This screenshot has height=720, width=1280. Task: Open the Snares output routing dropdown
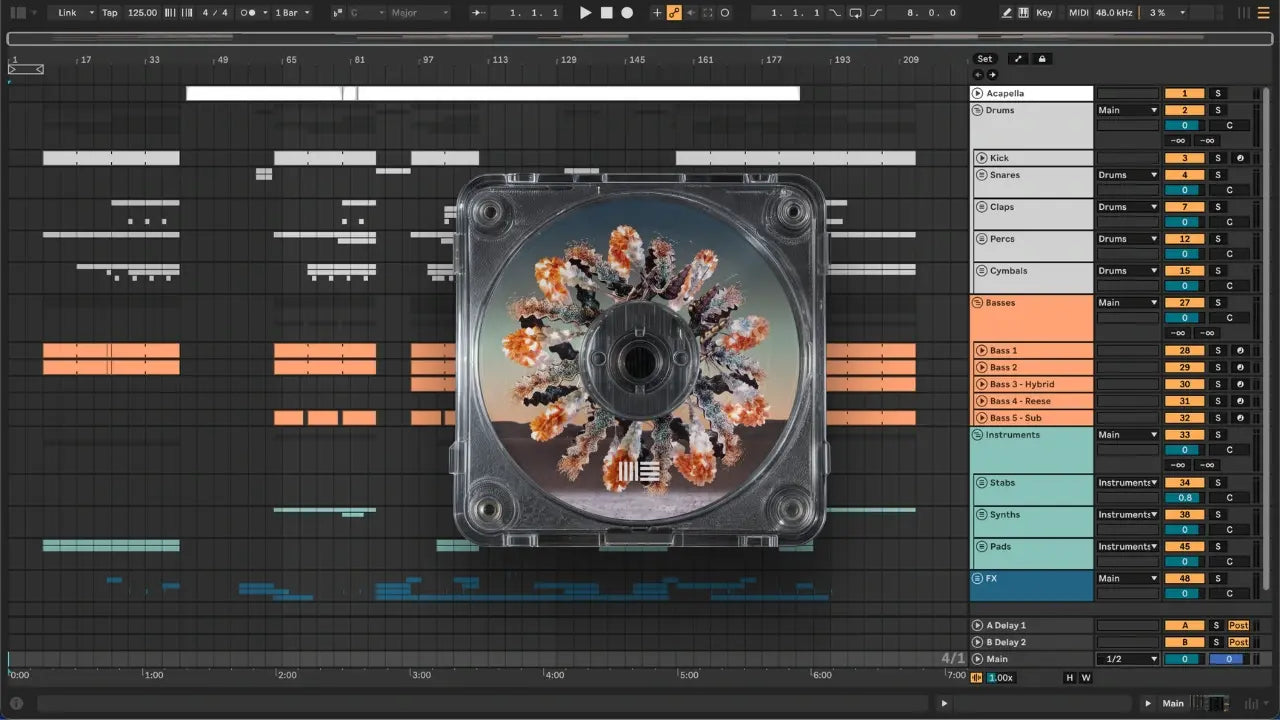(1128, 175)
